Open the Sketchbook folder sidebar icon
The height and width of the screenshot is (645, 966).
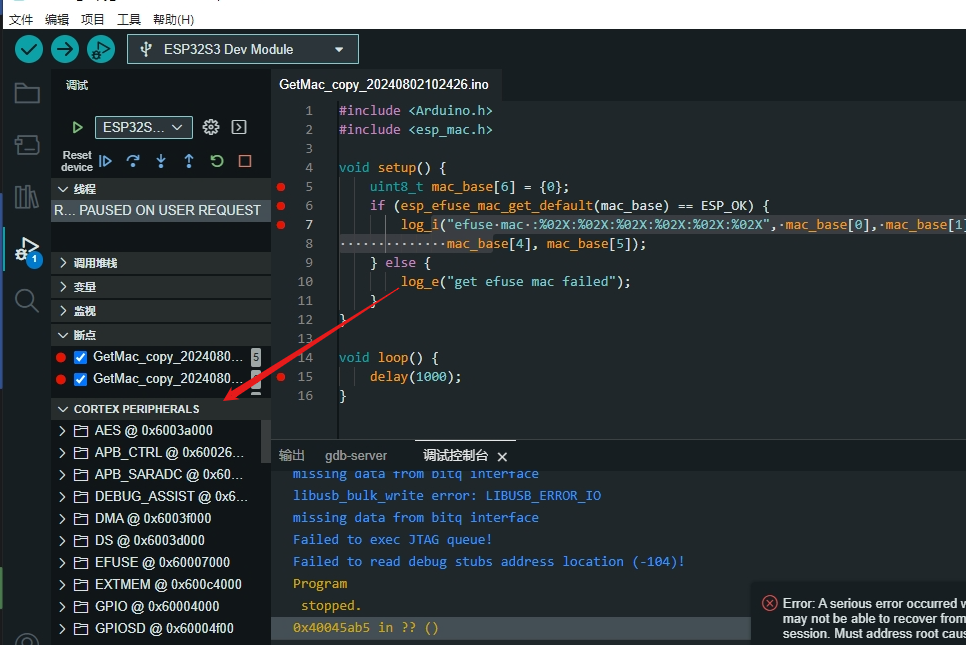(x=26, y=94)
